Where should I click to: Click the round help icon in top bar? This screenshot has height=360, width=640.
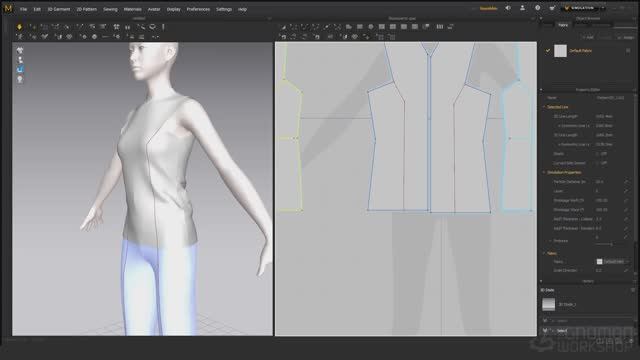tap(537, 8)
